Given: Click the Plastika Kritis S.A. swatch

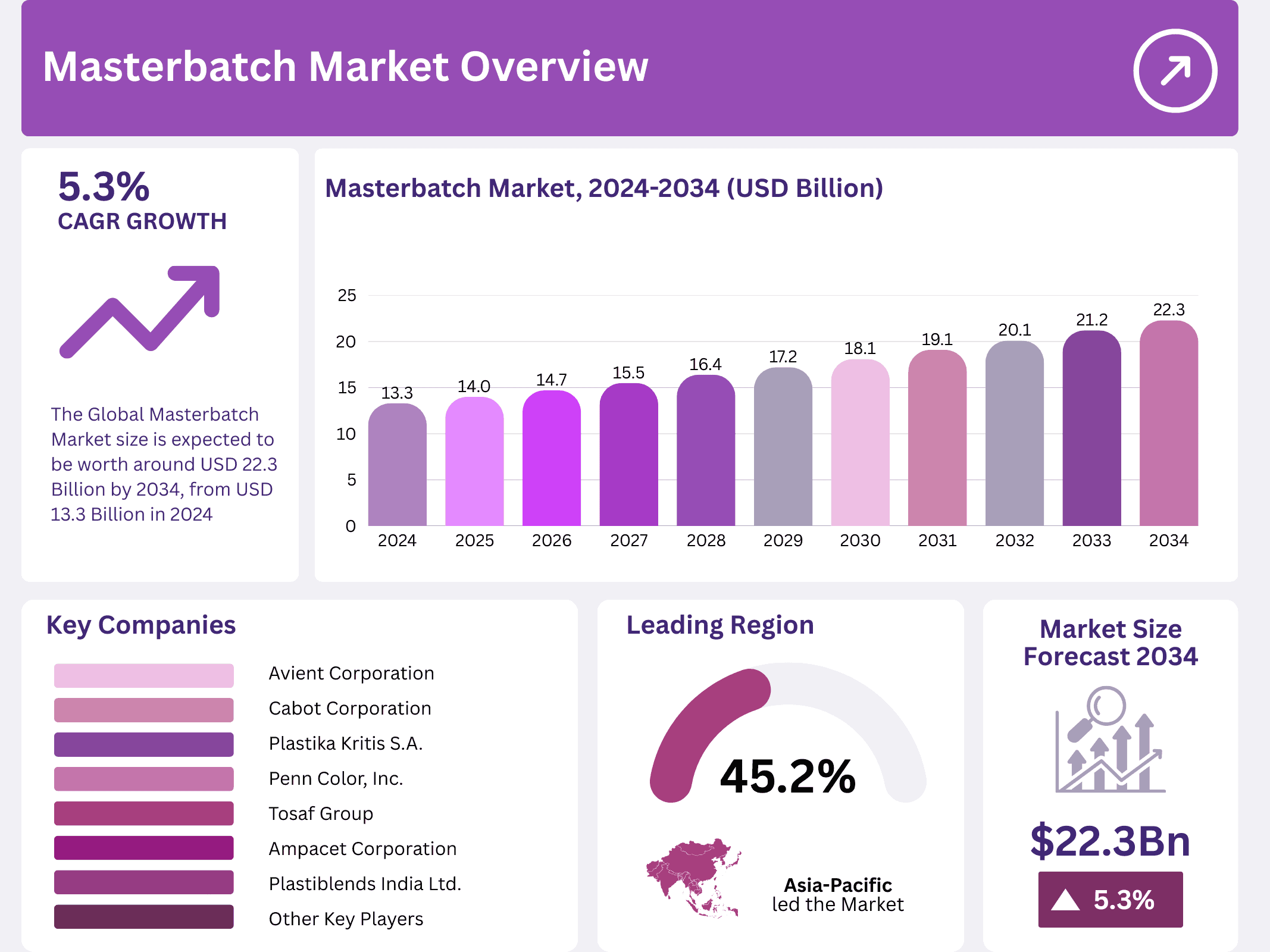Looking at the screenshot, I should tap(143, 744).
